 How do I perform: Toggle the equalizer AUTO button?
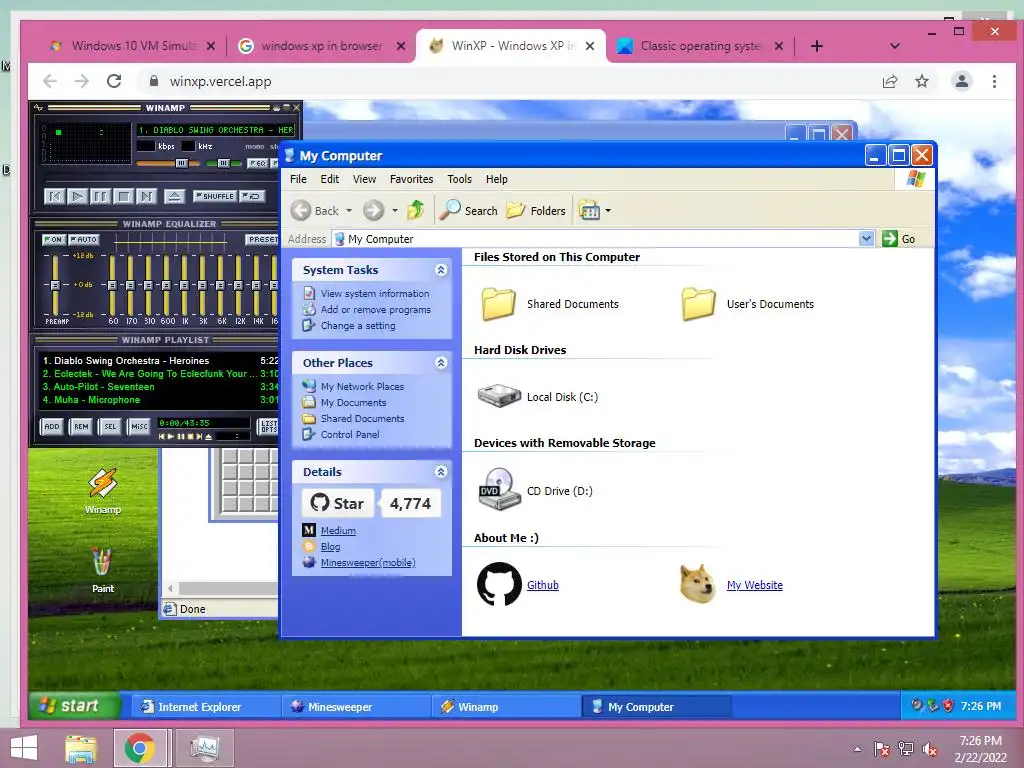click(84, 239)
